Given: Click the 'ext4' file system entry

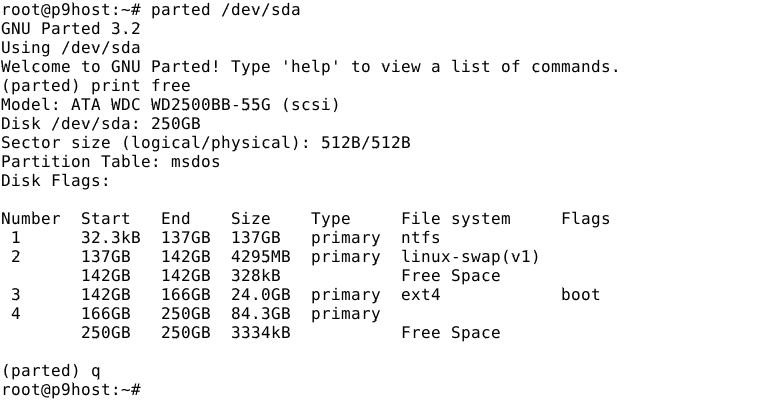Looking at the screenshot, I should coord(420,295).
